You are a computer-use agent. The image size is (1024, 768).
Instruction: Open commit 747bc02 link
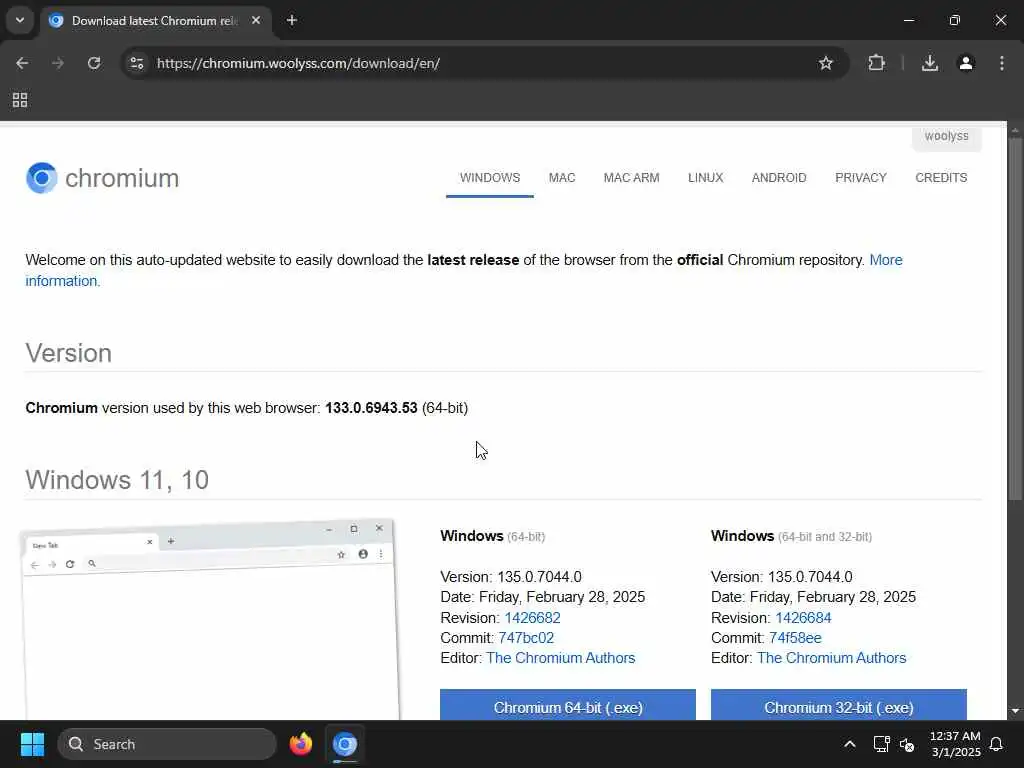[526, 638]
